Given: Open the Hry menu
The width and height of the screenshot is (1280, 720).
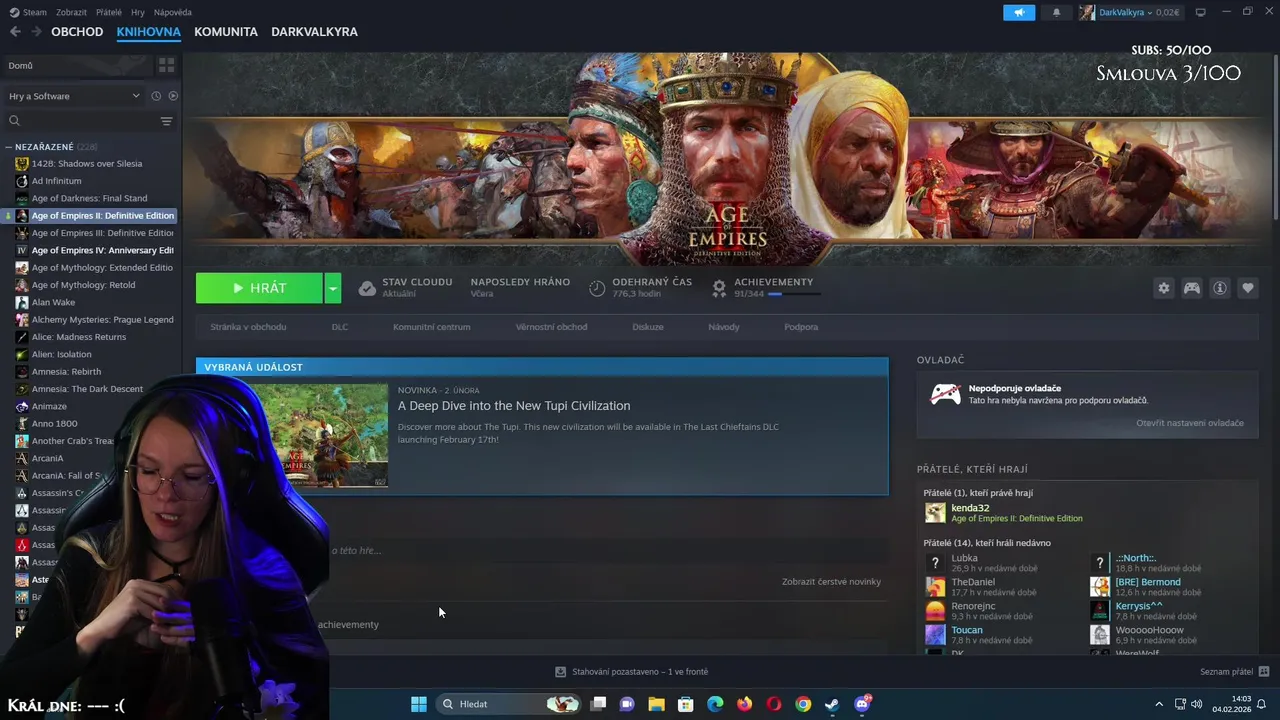Looking at the screenshot, I should click(x=138, y=12).
